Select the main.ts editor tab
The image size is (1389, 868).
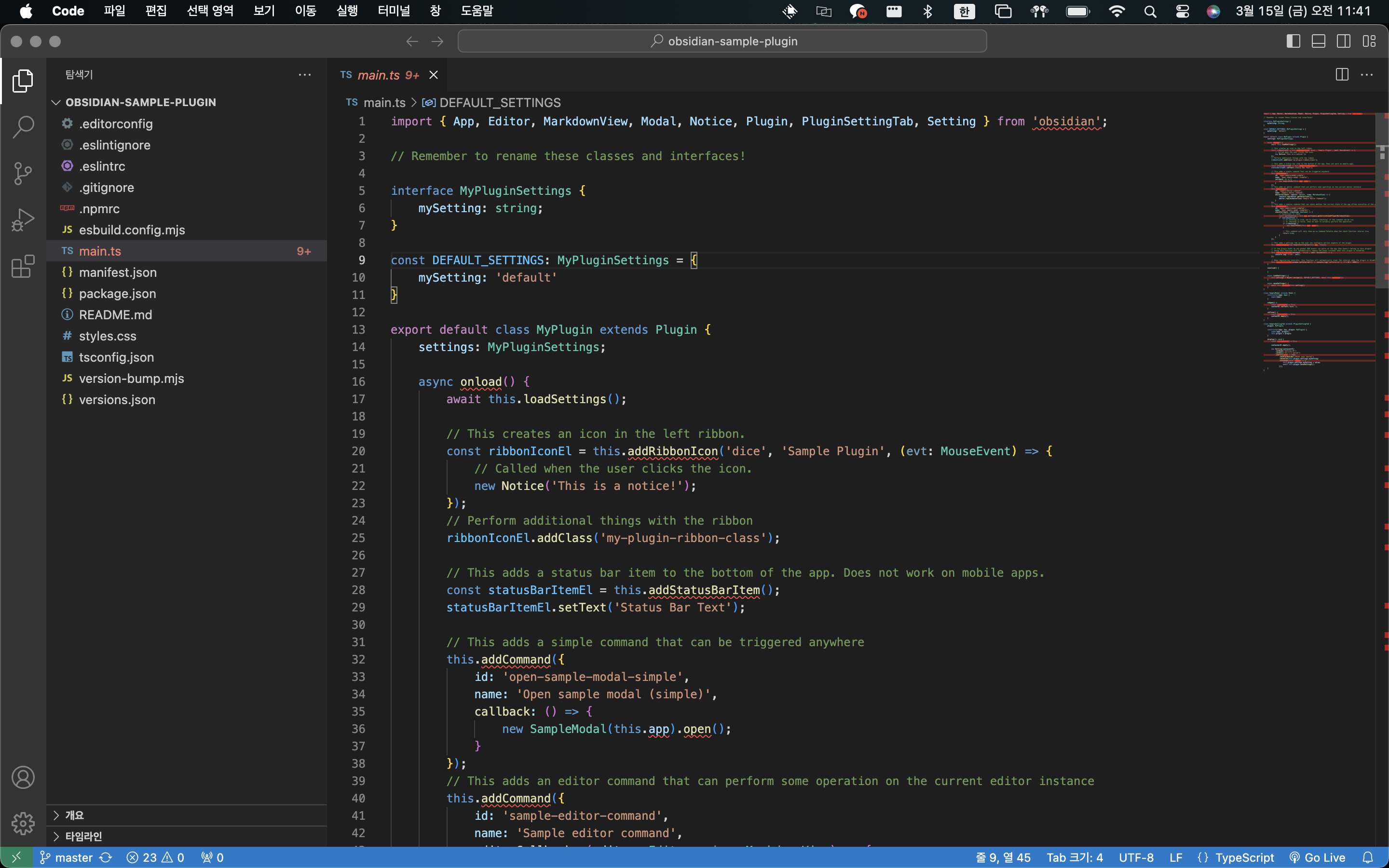coord(379,75)
